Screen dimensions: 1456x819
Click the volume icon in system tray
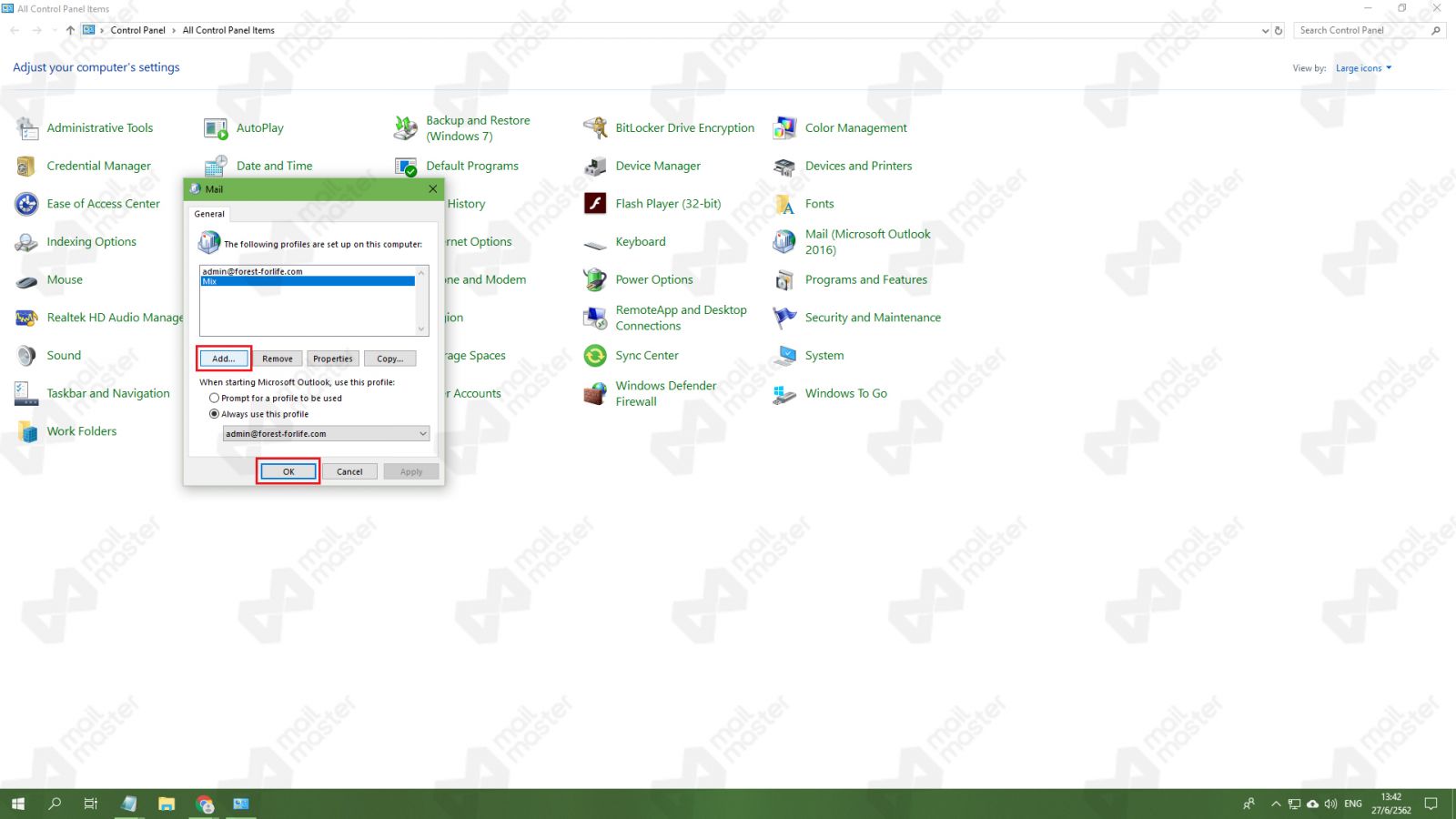[x=1330, y=804]
